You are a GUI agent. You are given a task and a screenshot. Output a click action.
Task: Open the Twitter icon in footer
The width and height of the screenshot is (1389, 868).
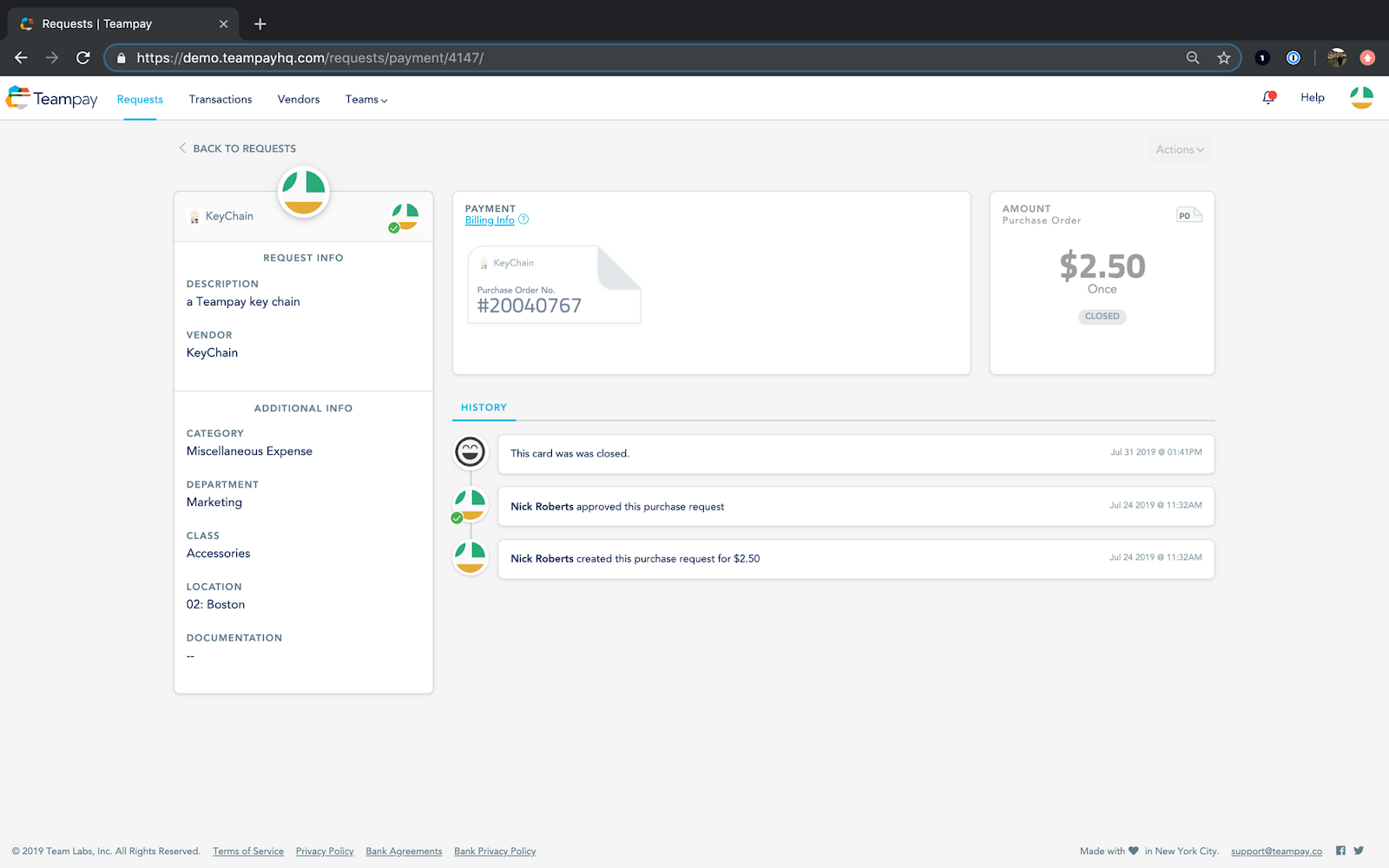(1359, 851)
